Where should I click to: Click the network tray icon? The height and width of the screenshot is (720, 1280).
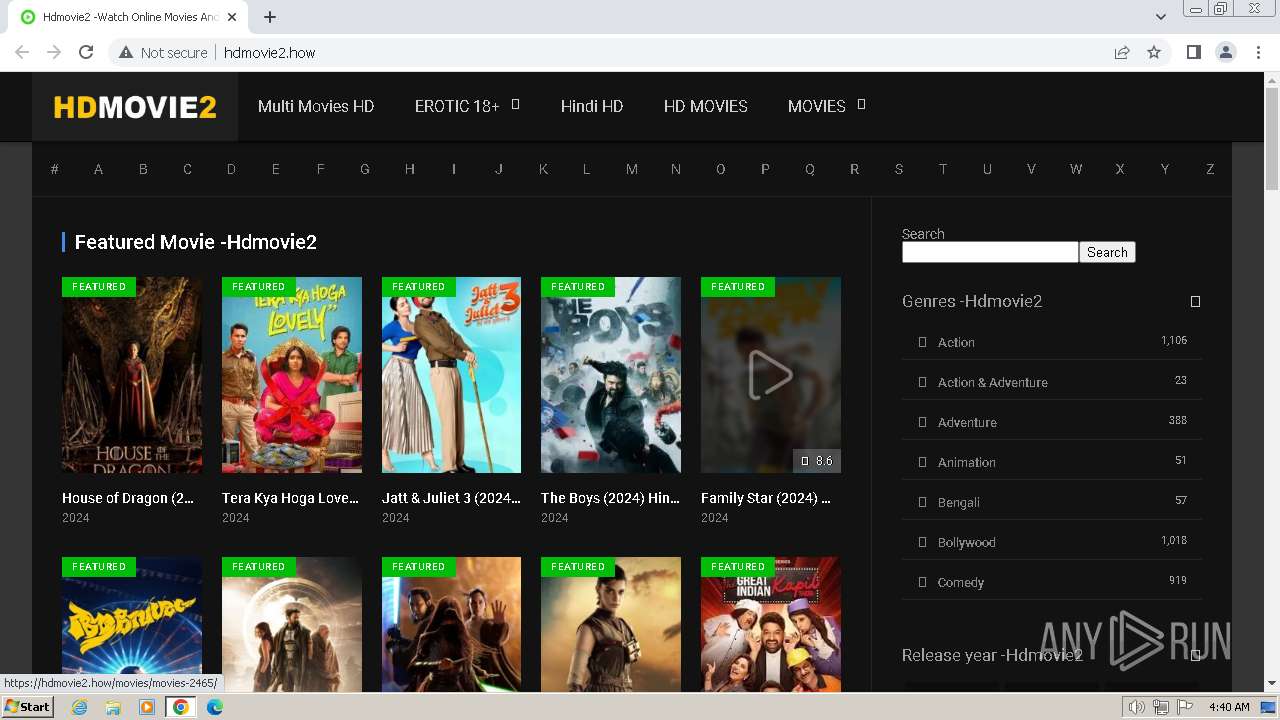(1161, 707)
